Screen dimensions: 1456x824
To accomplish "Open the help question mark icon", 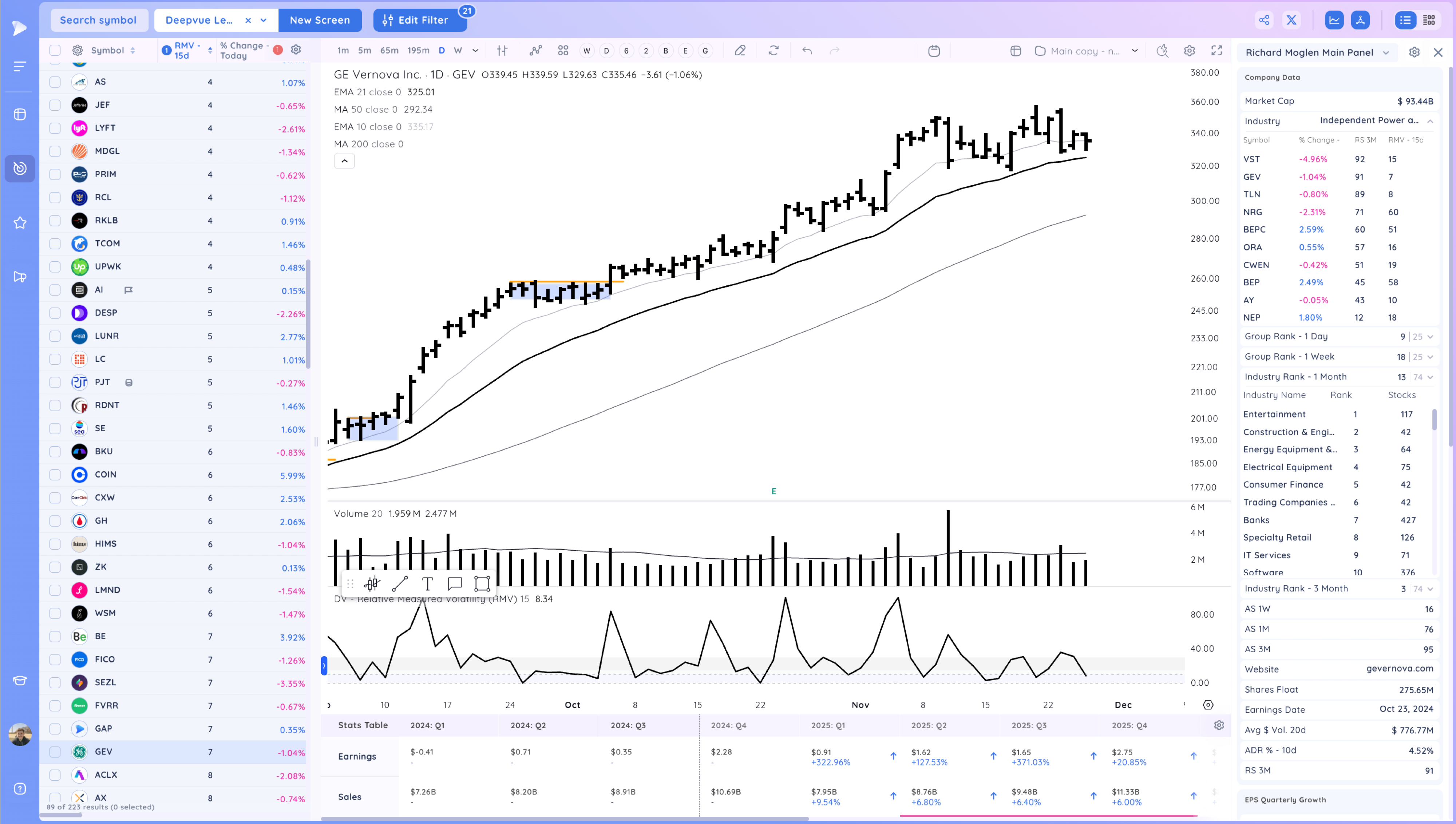I will (x=20, y=789).
